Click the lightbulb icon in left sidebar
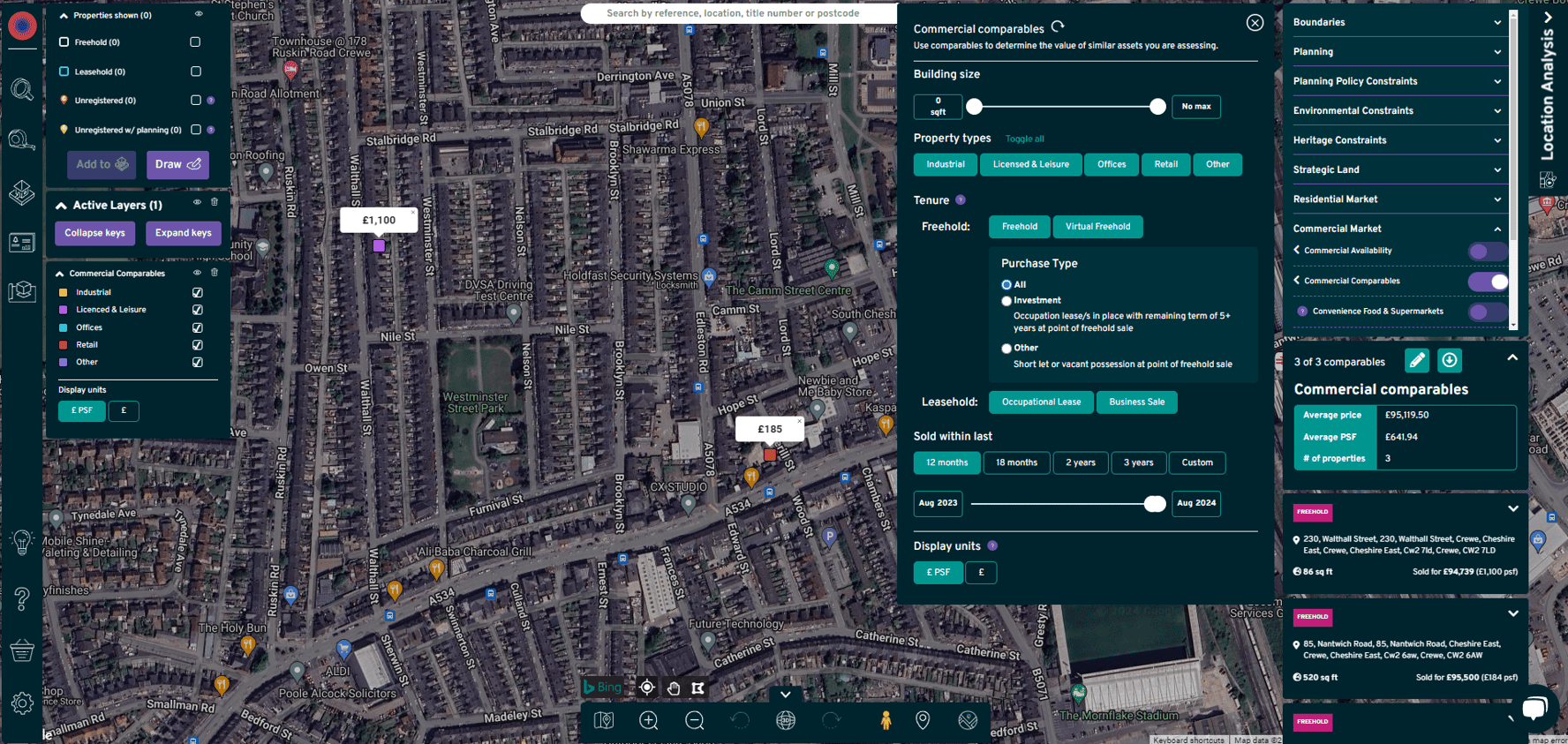This screenshot has width=1568, height=744. pos(22,542)
